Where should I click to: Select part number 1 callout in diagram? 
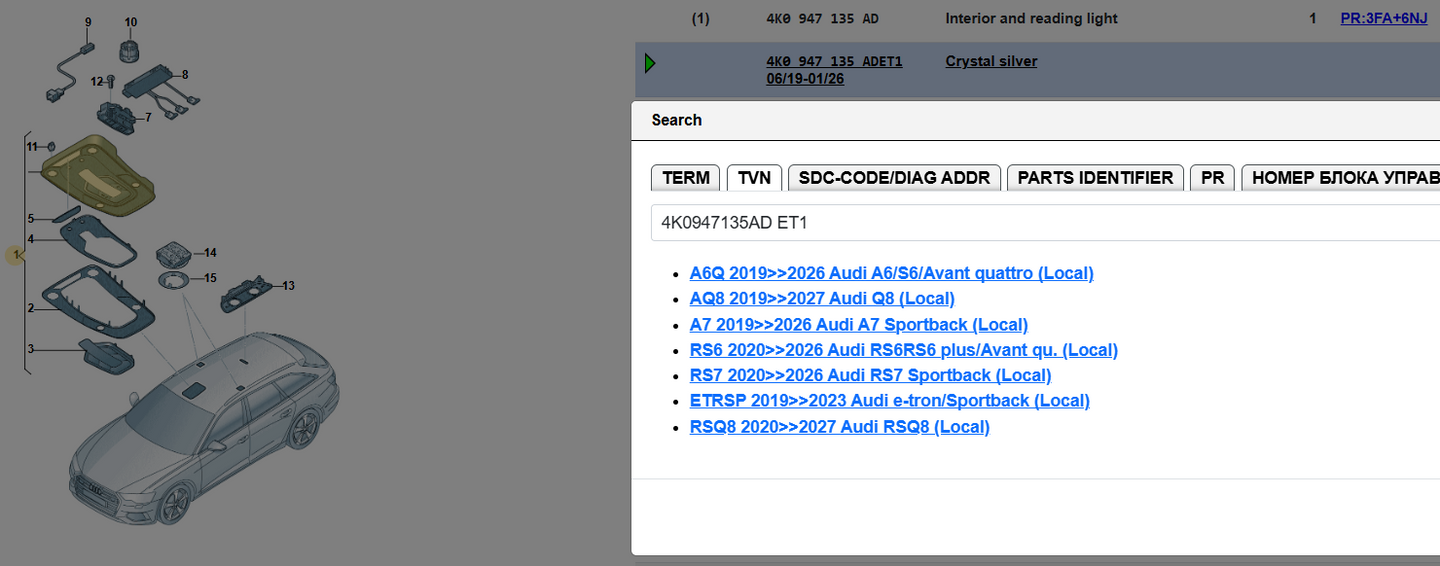pyautogui.click(x=15, y=256)
